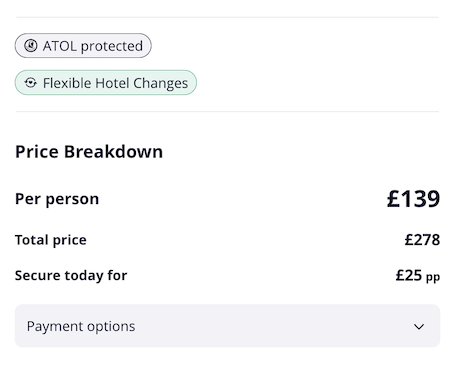Click the ATOL shield icon
This screenshot has width=454, height=378.
pyautogui.click(x=31, y=46)
